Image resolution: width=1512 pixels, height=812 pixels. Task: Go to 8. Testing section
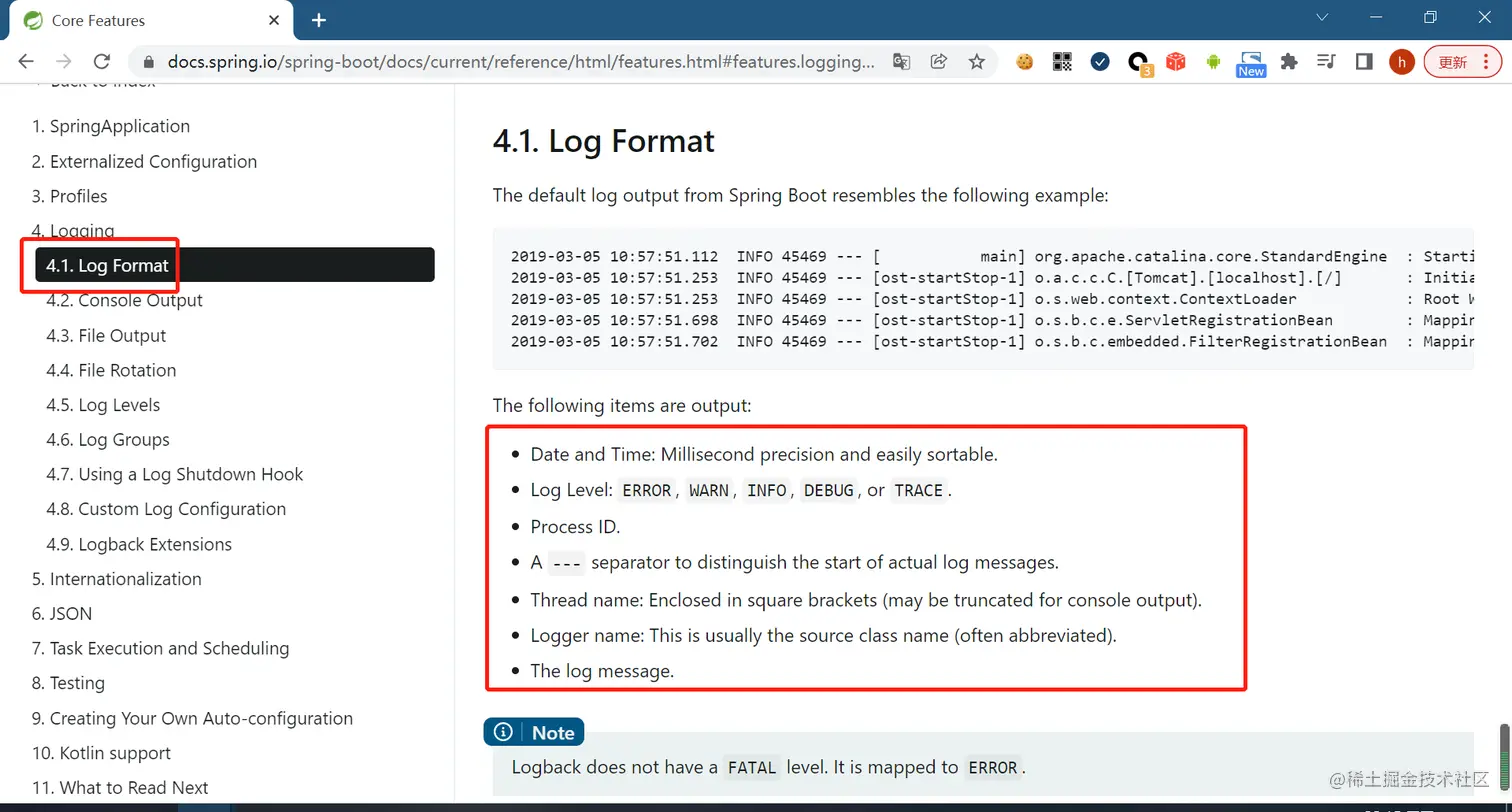tap(68, 683)
